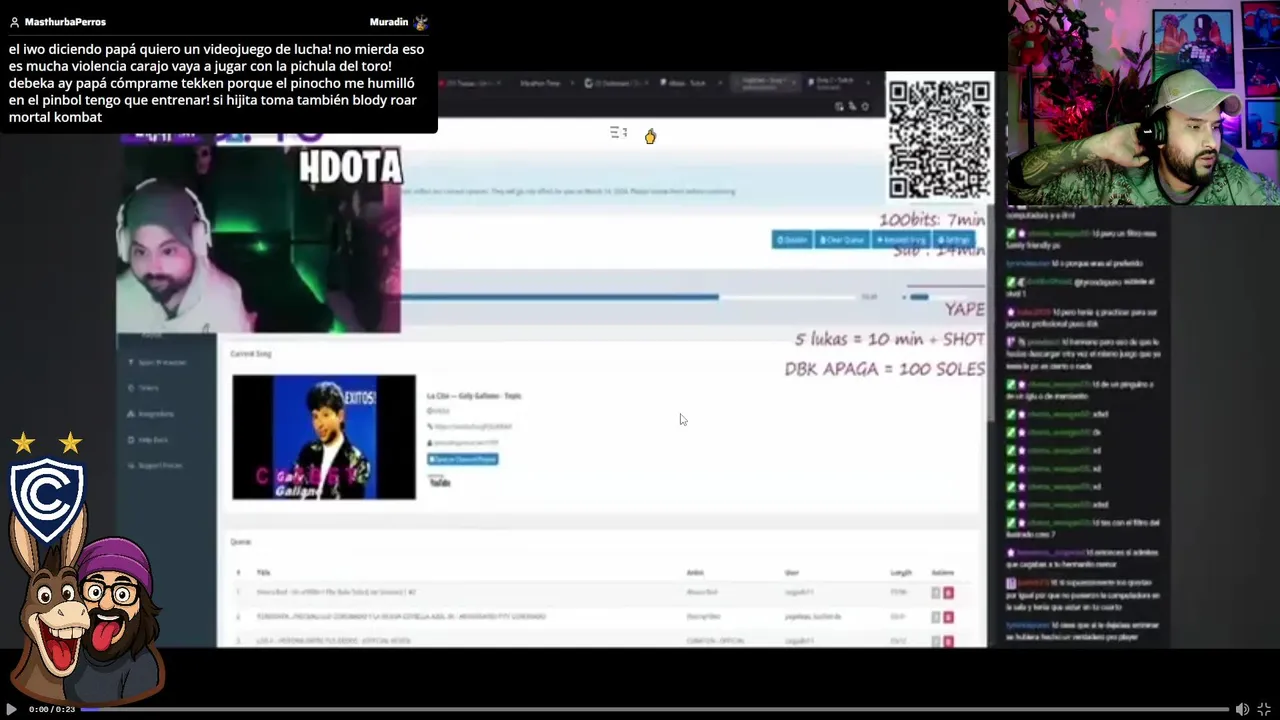Screen dimensions: 1280x720
Task: Switch to the Marathon Timer browser tab
Action: (x=540, y=83)
